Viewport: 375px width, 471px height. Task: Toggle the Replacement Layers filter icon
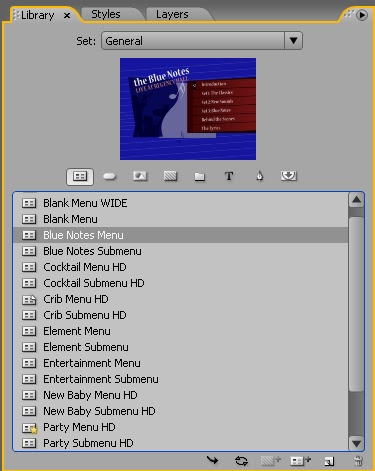(288, 176)
